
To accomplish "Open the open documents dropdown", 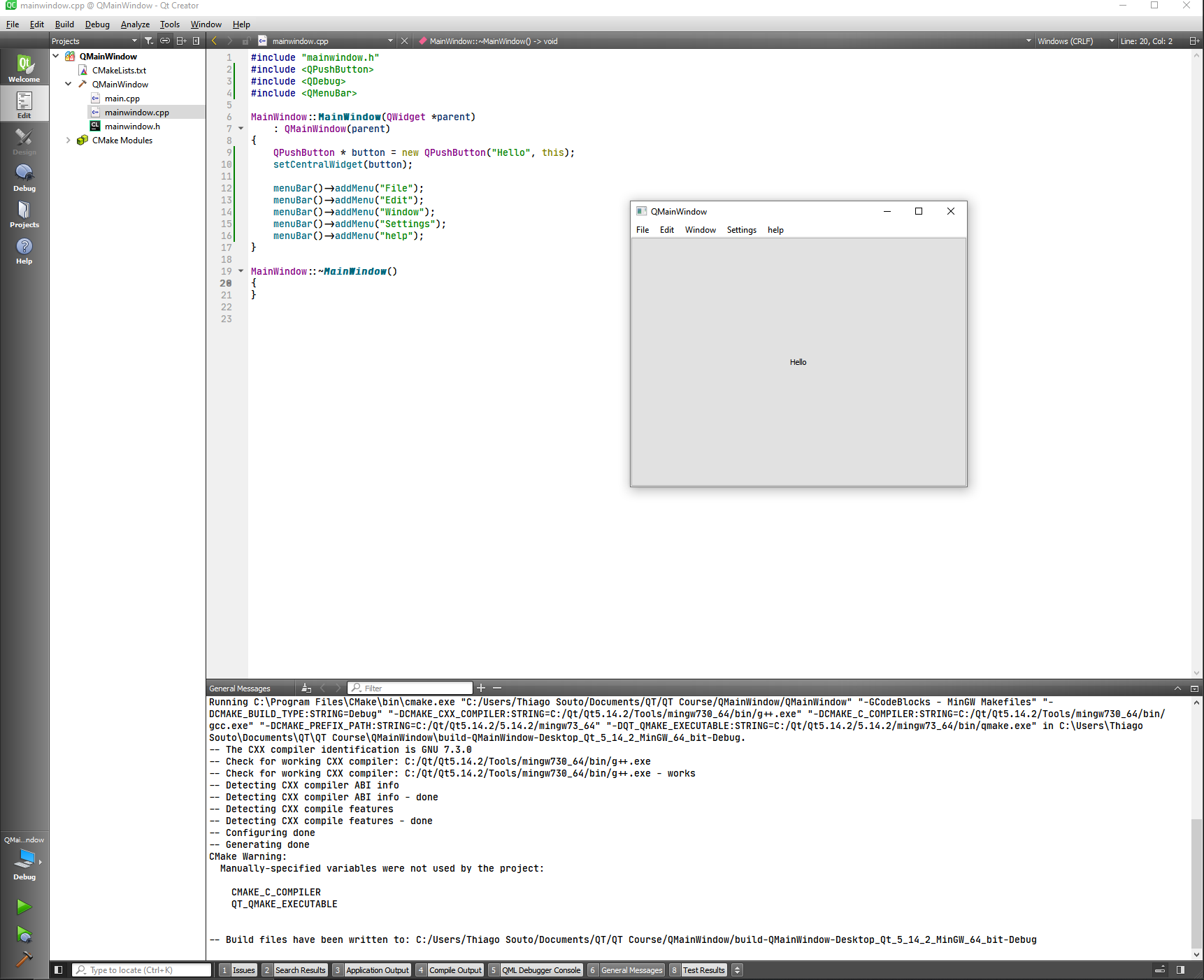I will (x=326, y=41).
